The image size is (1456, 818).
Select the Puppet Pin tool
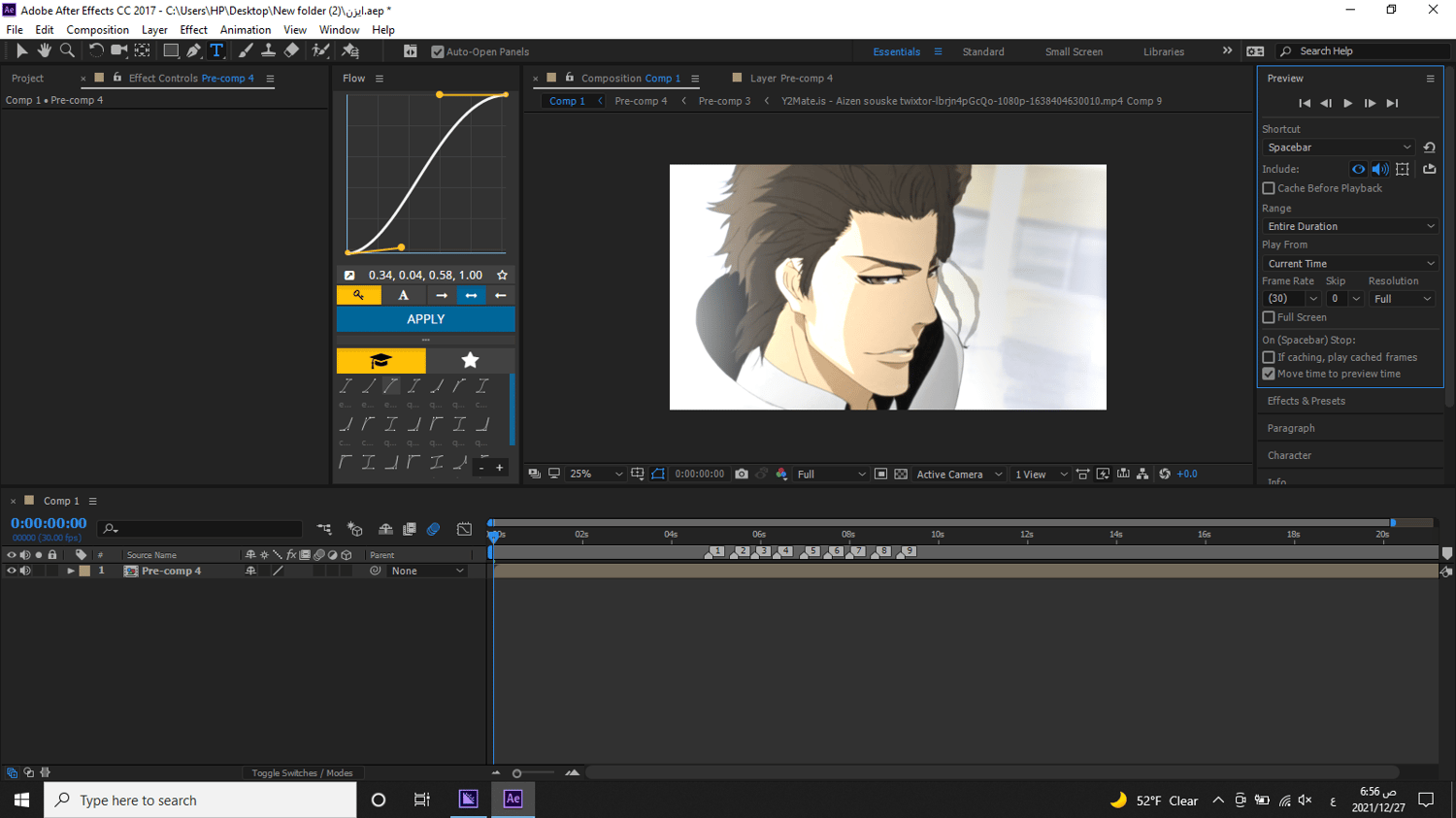click(350, 50)
